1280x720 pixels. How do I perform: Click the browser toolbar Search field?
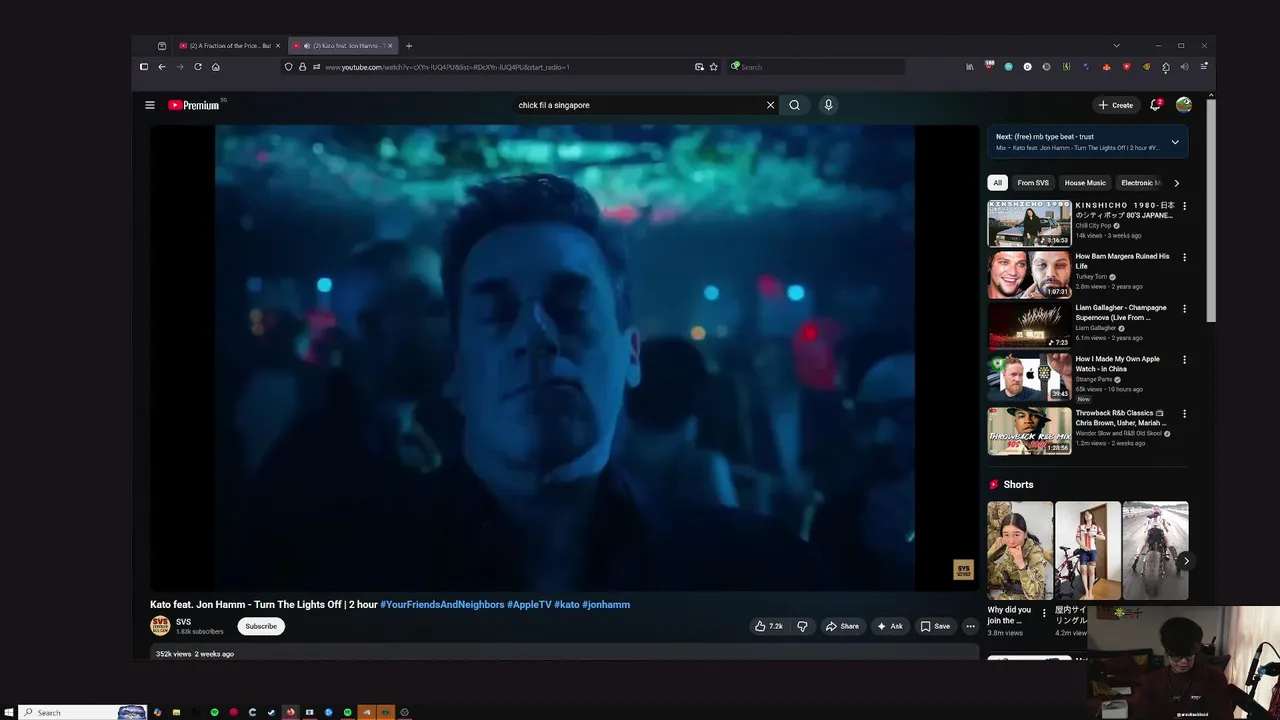(815, 67)
